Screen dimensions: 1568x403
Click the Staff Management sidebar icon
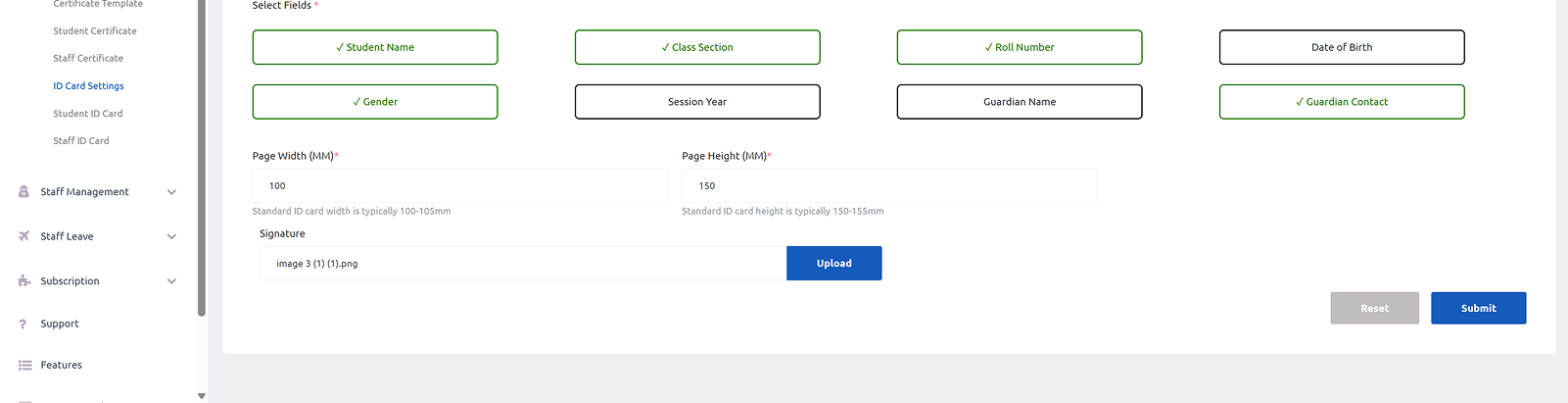(24, 192)
